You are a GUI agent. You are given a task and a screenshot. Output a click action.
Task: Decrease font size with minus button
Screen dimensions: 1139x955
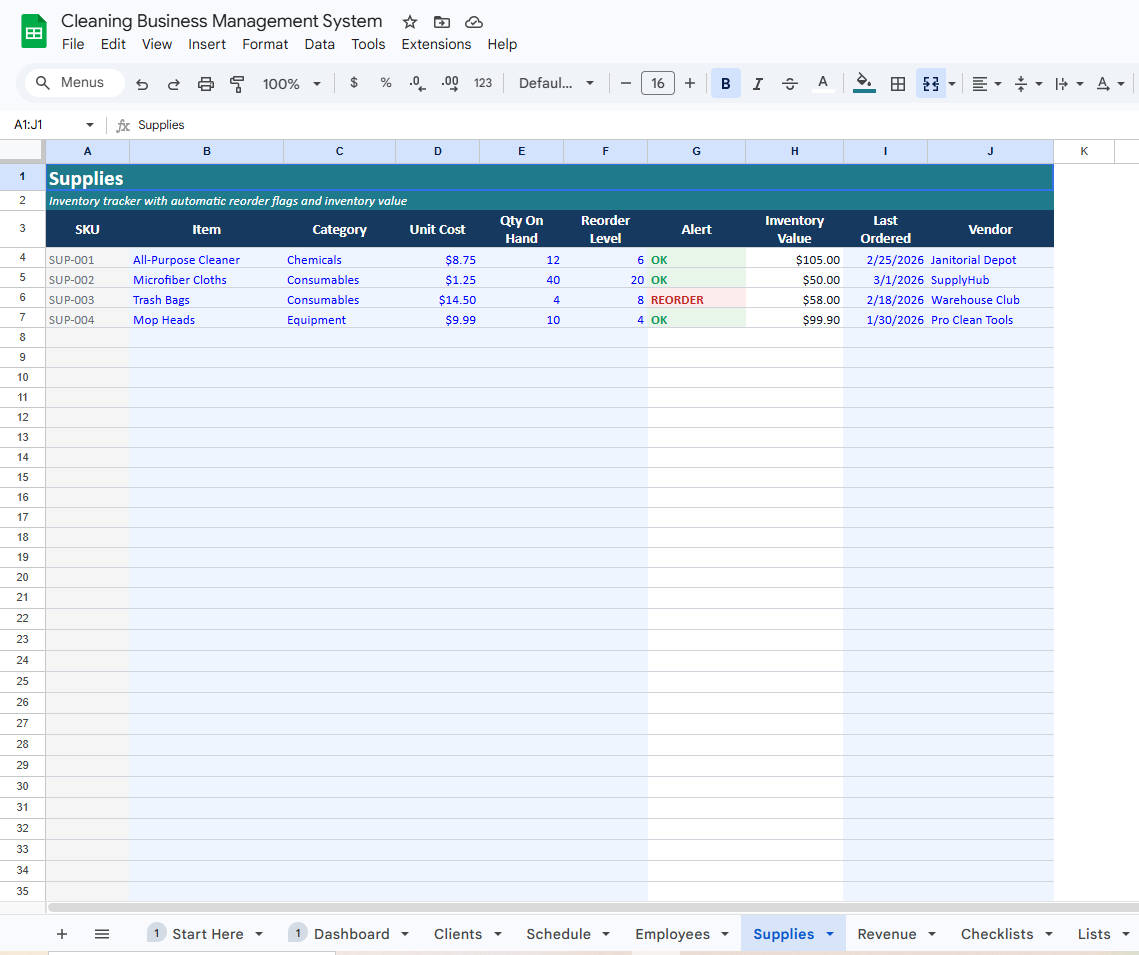pos(625,84)
